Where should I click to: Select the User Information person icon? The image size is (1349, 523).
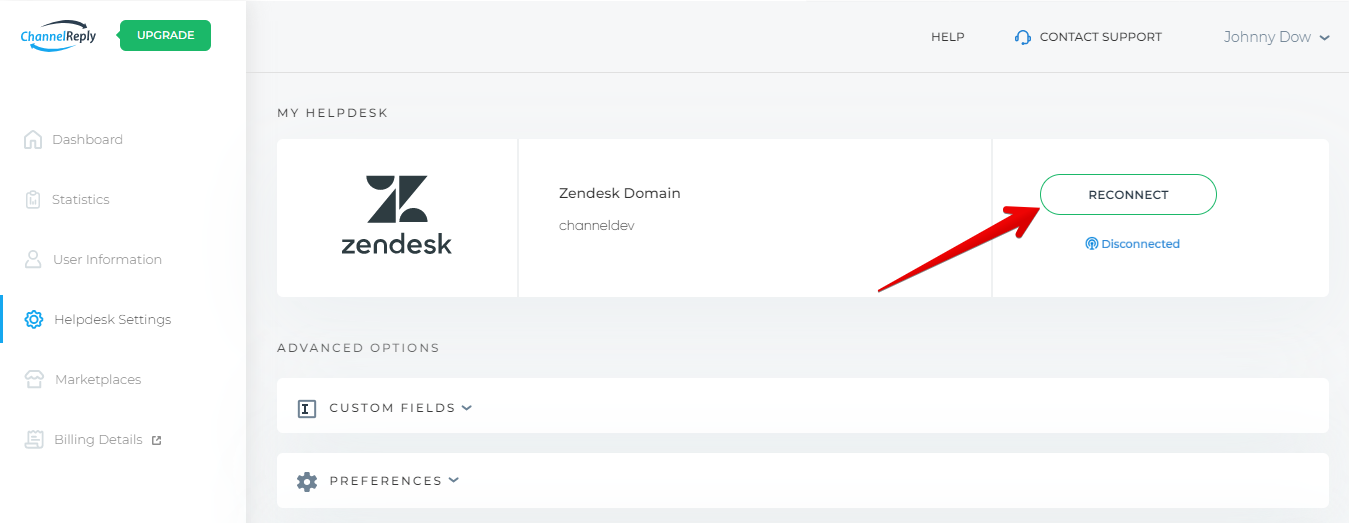pyautogui.click(x=33, y=259)
